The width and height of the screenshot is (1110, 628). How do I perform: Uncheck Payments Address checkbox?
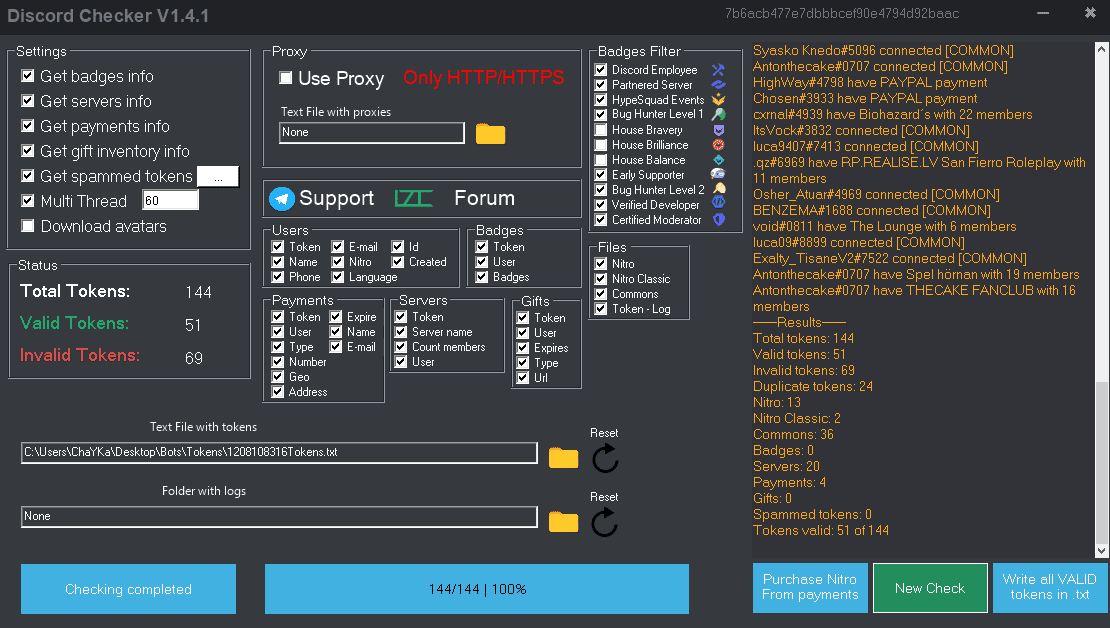278,392
